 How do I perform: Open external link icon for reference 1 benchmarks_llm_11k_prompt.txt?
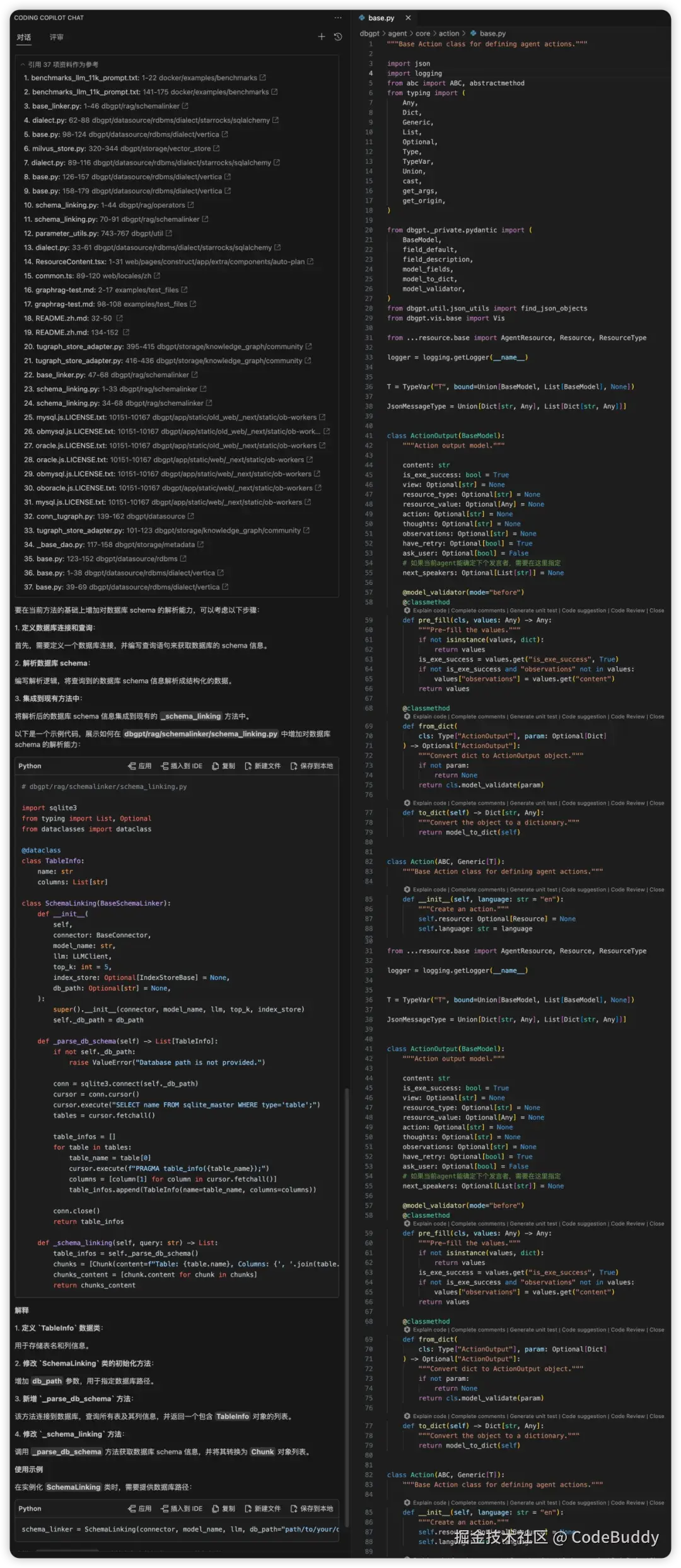(263, 78)
